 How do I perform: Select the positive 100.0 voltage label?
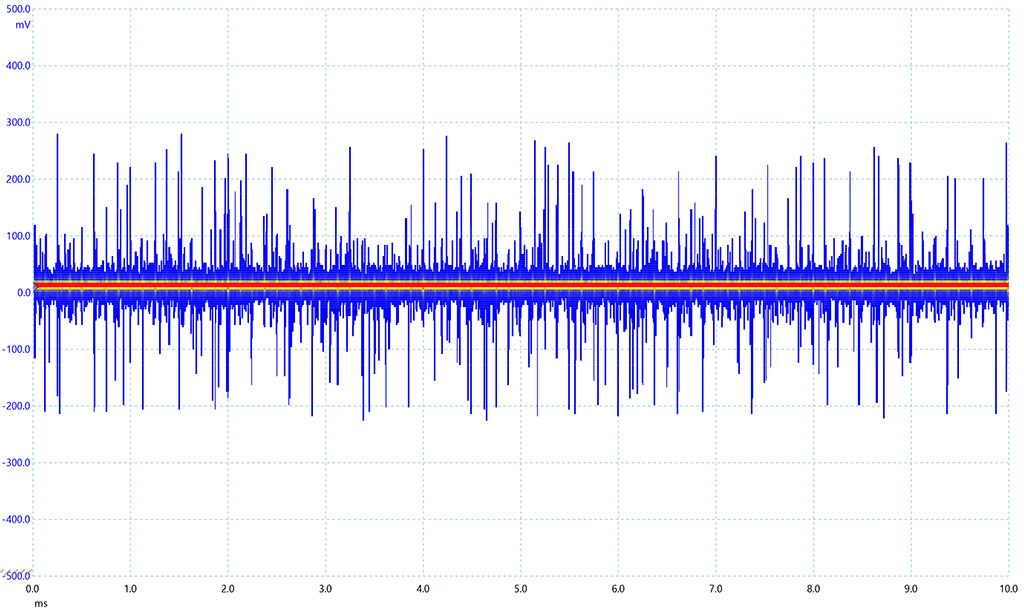point(18,236)
